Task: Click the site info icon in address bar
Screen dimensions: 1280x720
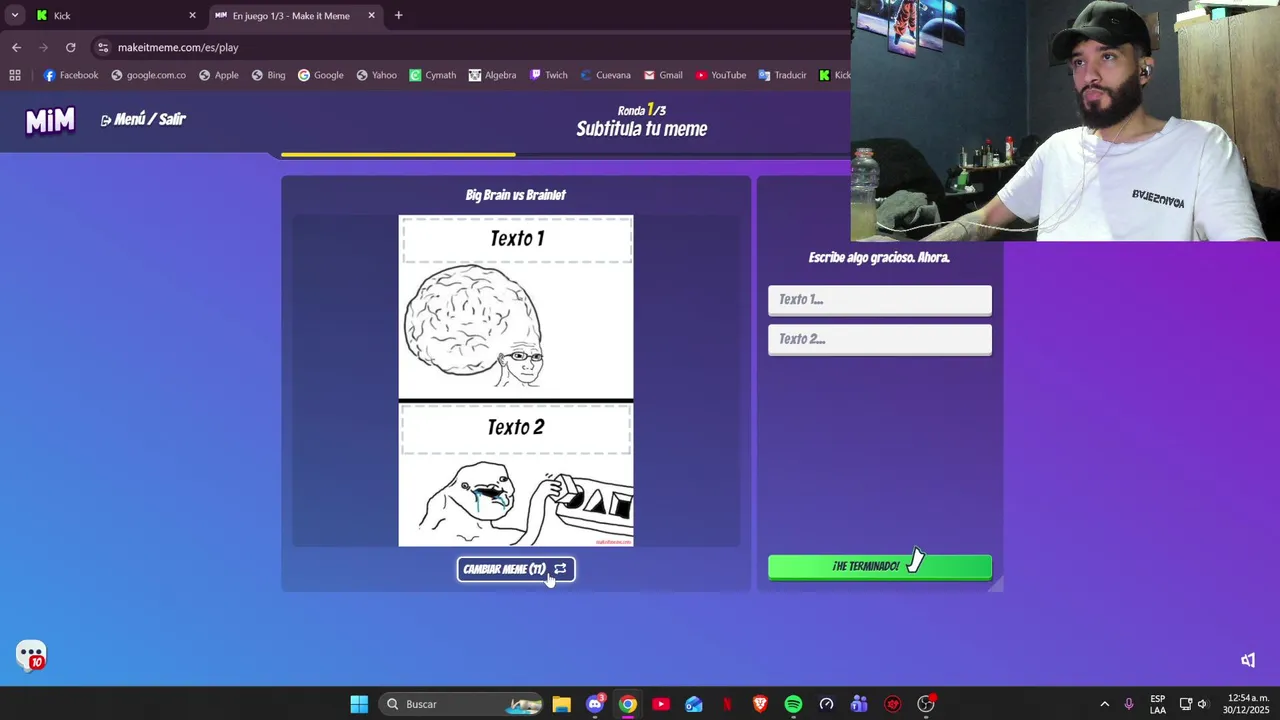Action: click(x=102, y=47)
